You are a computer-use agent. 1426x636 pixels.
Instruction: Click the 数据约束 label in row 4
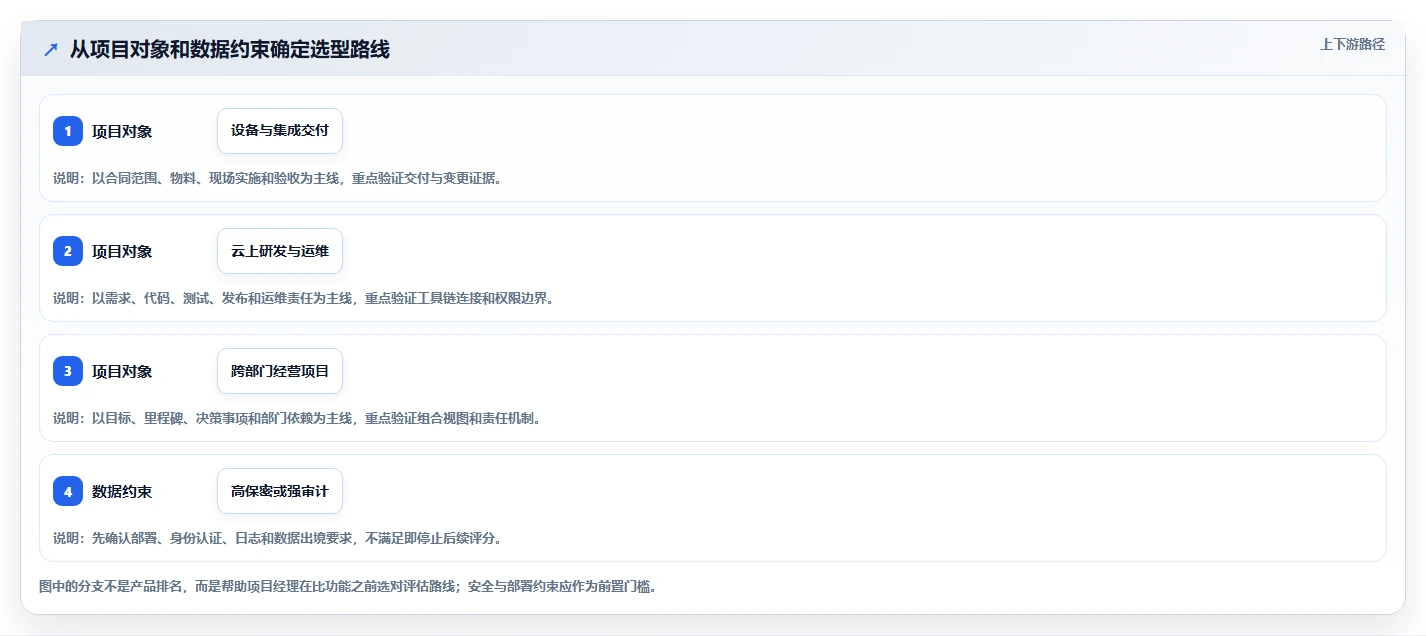[x=122, y=491]
